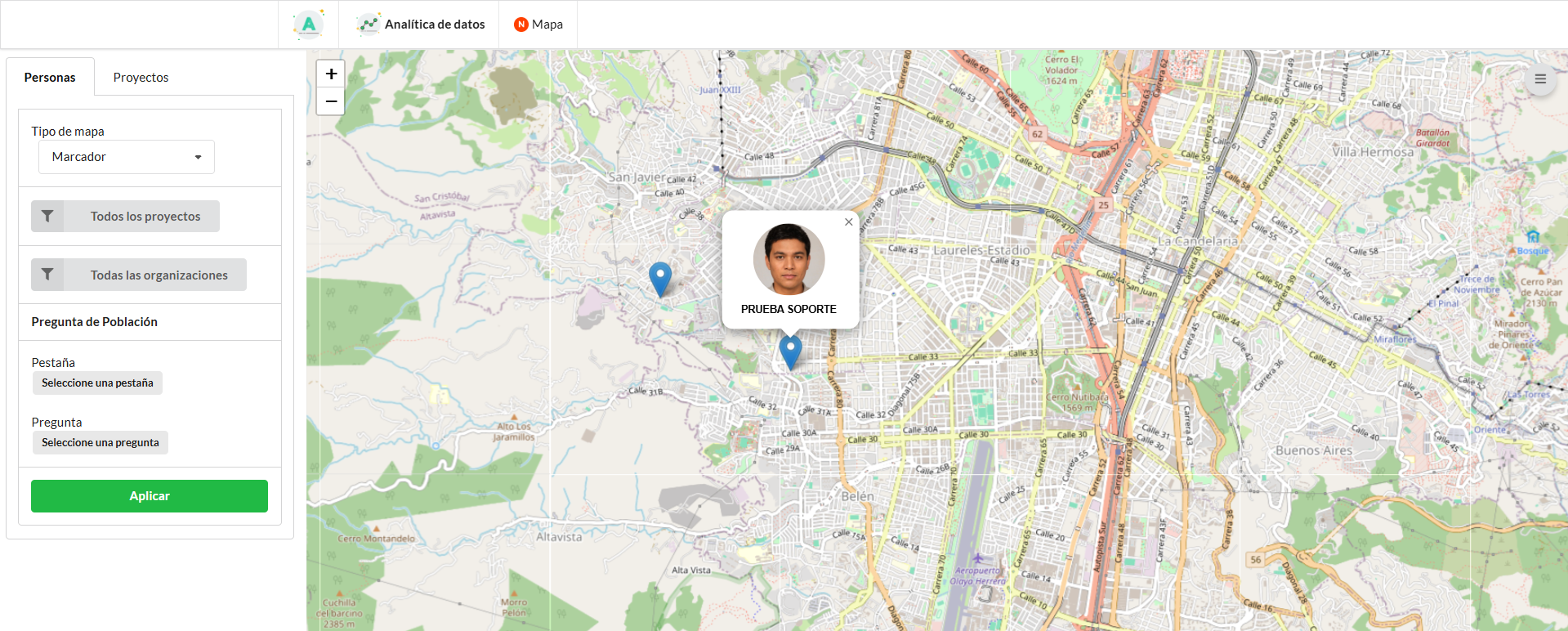
Task: Click the Analítica de datos chart icon
Action: 369,25
